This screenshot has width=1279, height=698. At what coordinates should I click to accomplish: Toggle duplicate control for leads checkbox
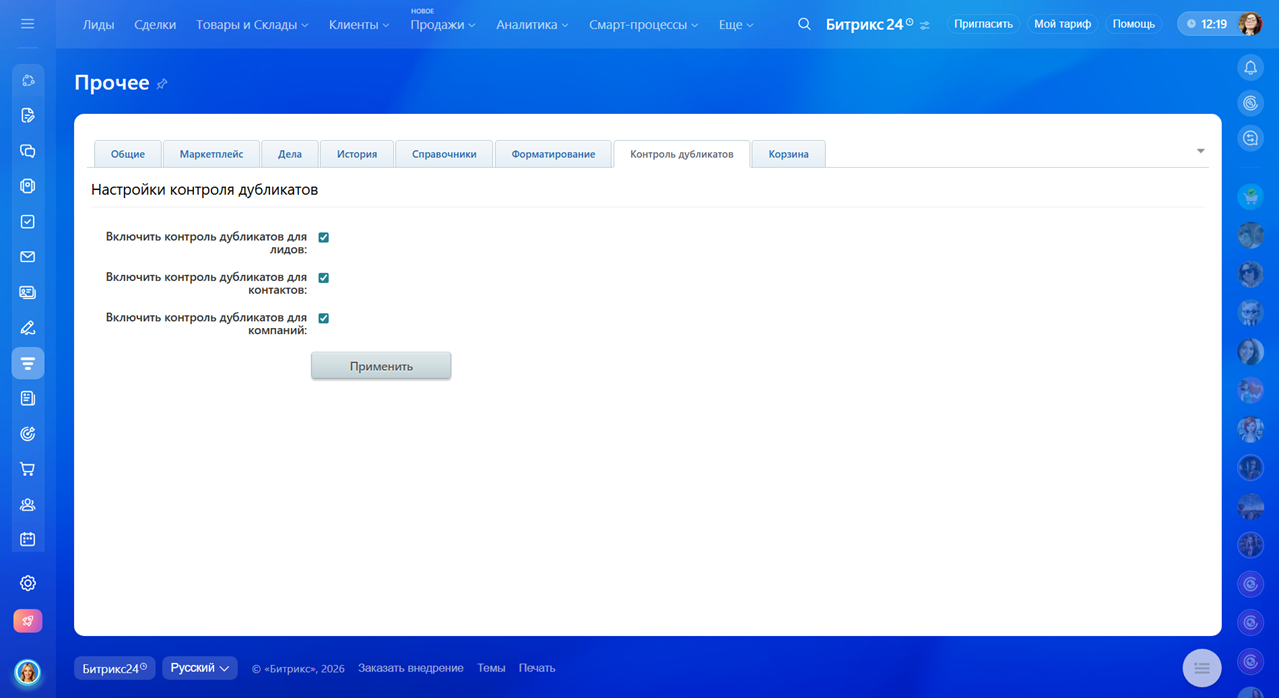(323, 238)
